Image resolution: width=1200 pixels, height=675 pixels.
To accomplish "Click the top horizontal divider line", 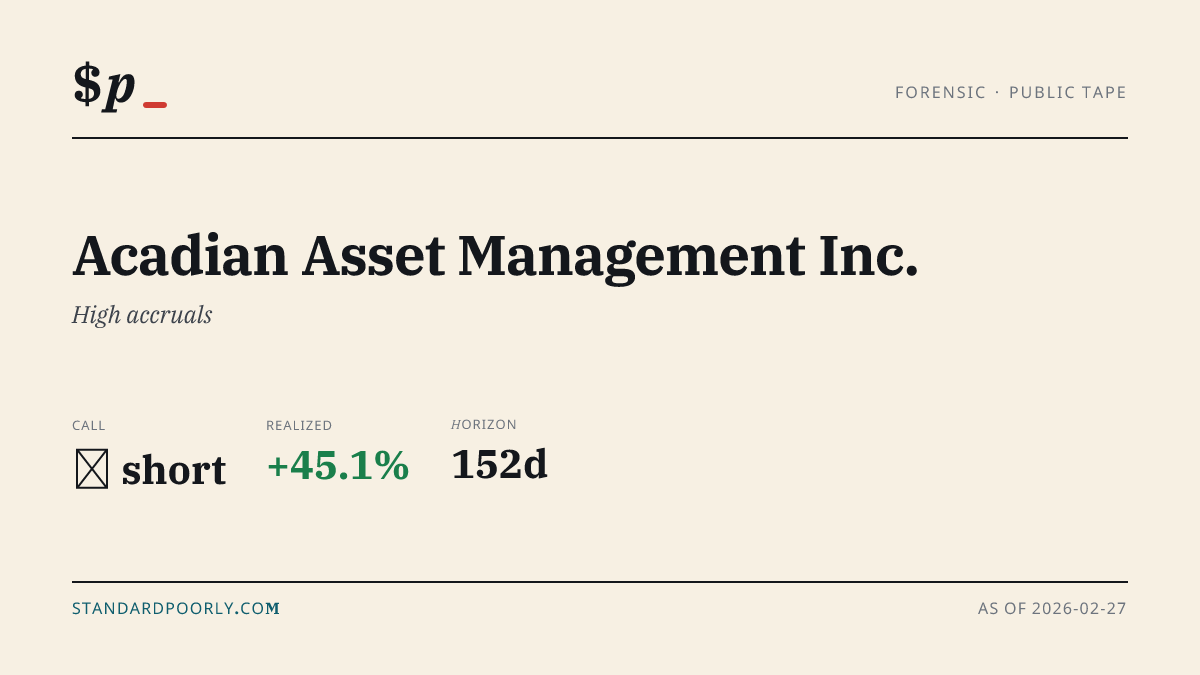I will [600, 138].
